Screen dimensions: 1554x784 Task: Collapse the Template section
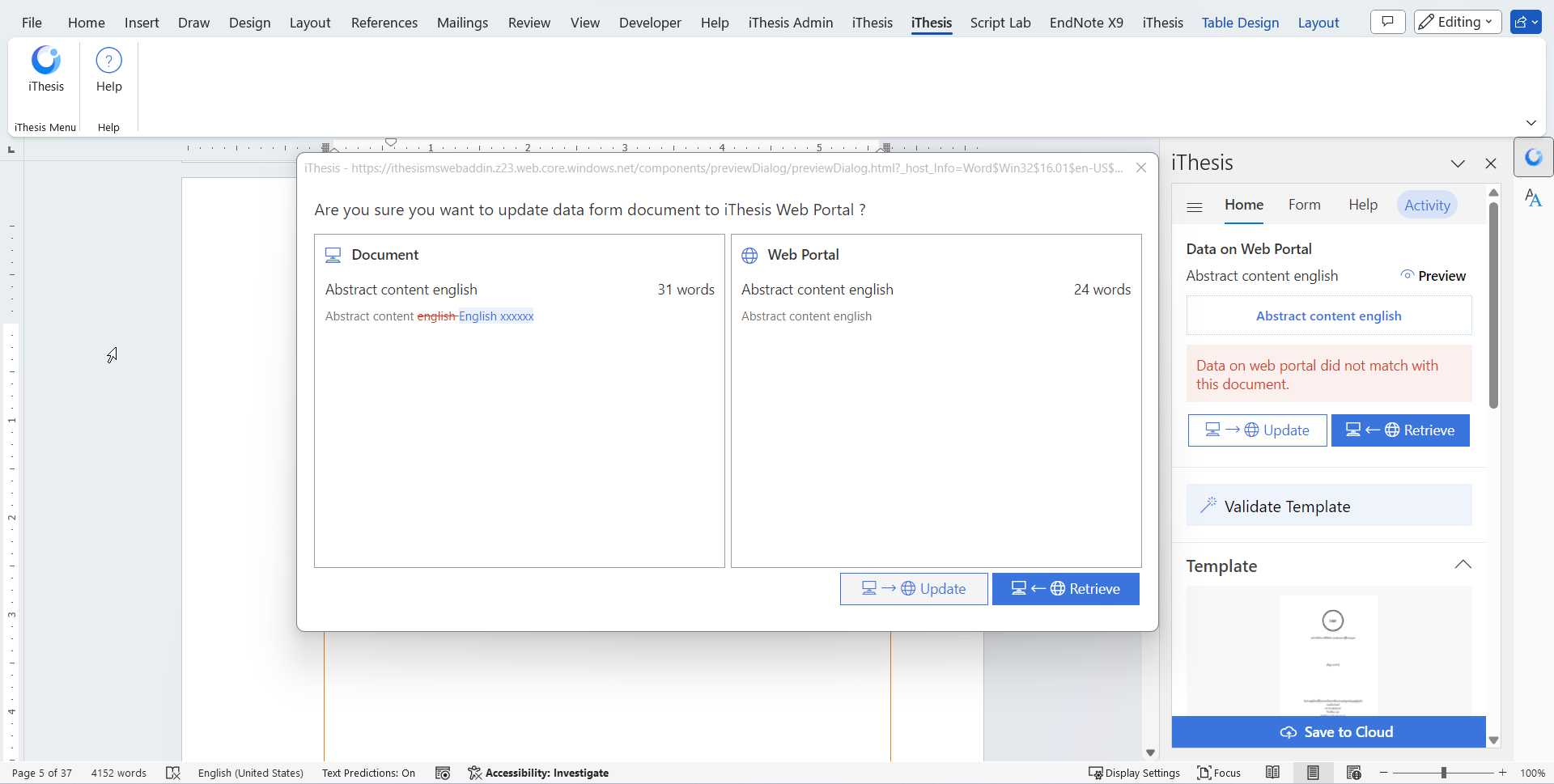click(x=1463, y=565)
